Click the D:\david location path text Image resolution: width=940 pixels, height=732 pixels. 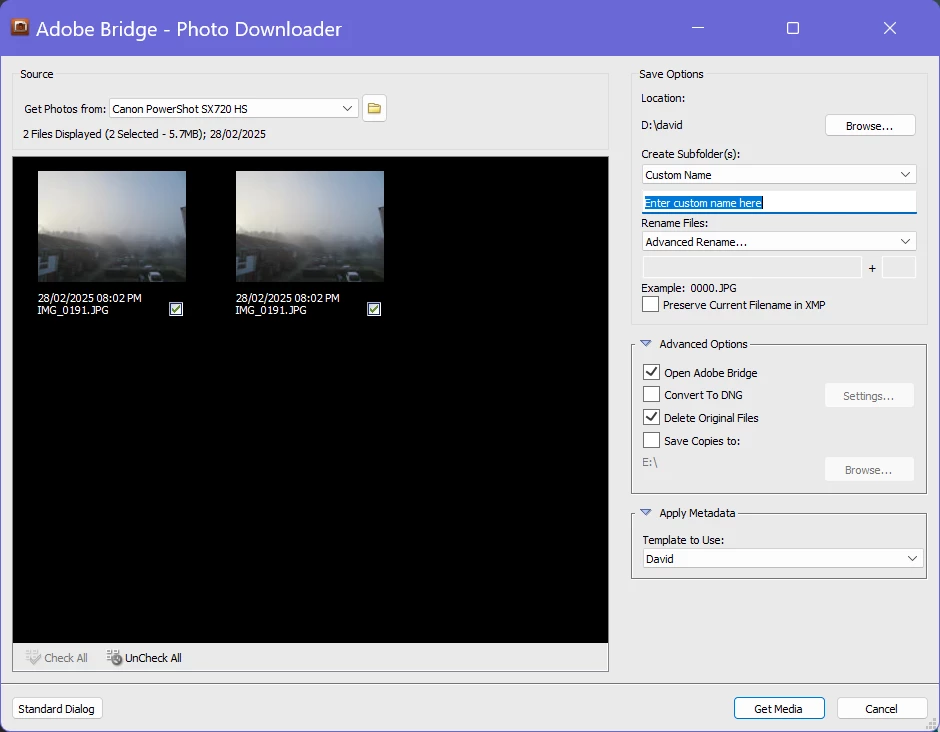pyautogui.click(x=662, y=125)
